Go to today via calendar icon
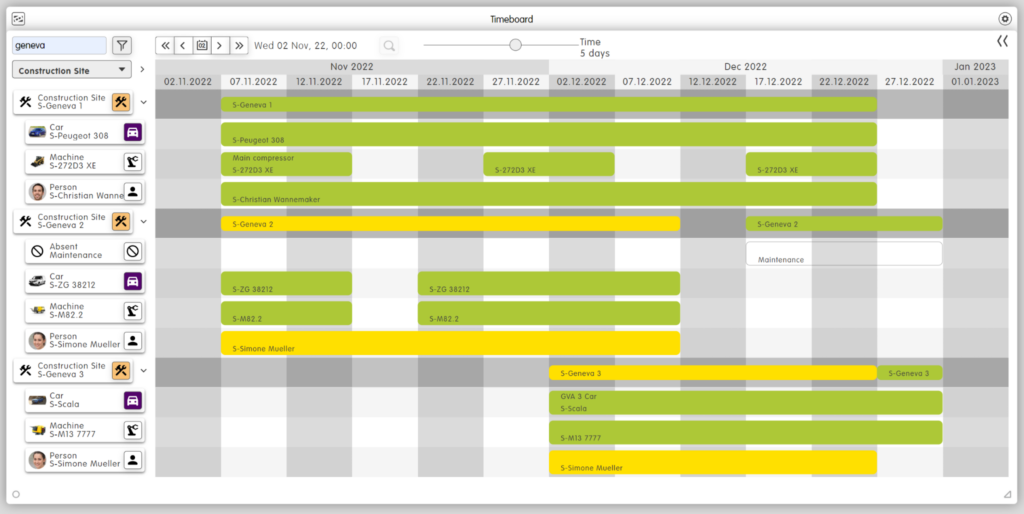The image size is (1024, 514). [x=202, y=45]
